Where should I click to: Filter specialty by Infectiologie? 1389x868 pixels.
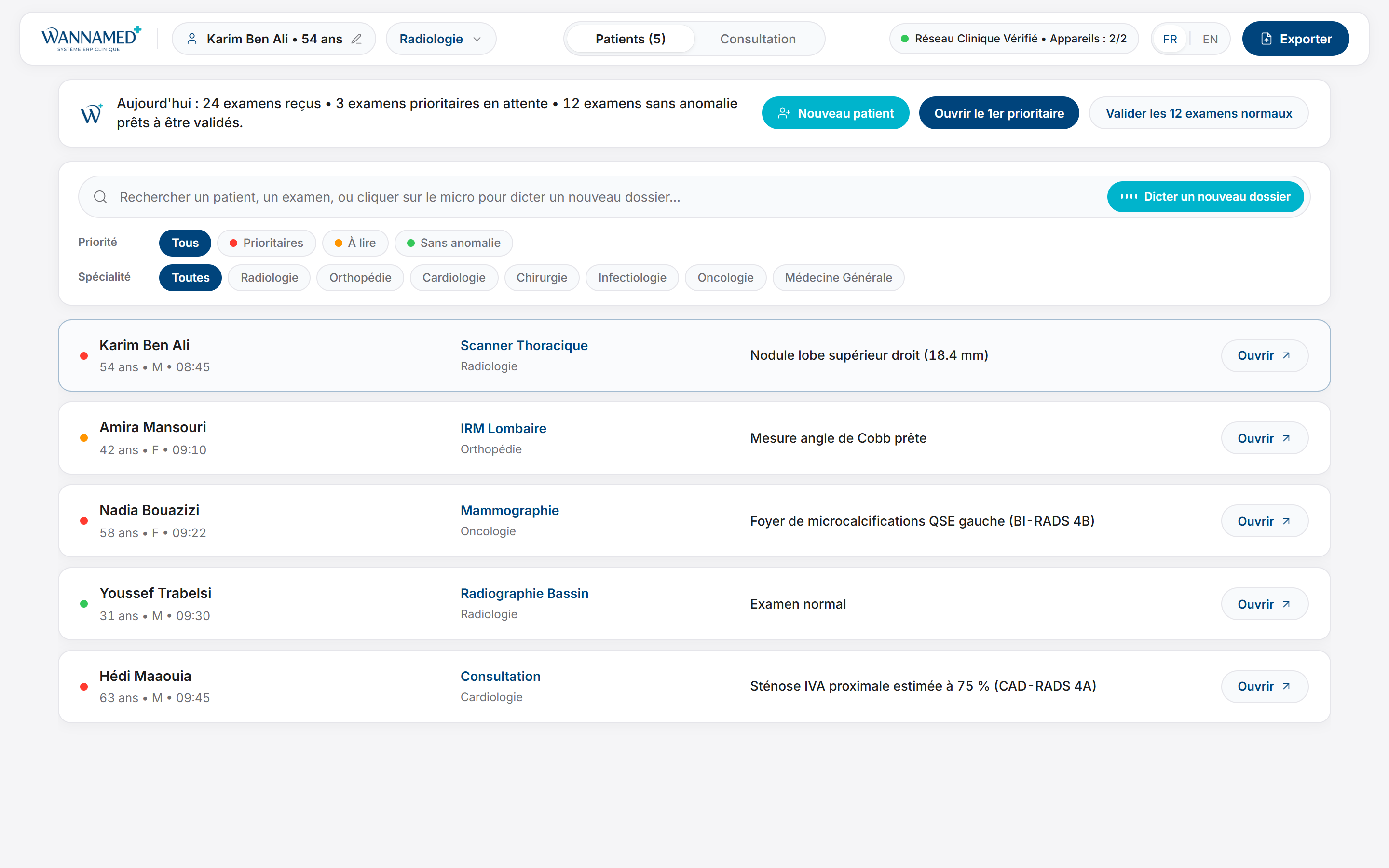[x=632, y=278]
